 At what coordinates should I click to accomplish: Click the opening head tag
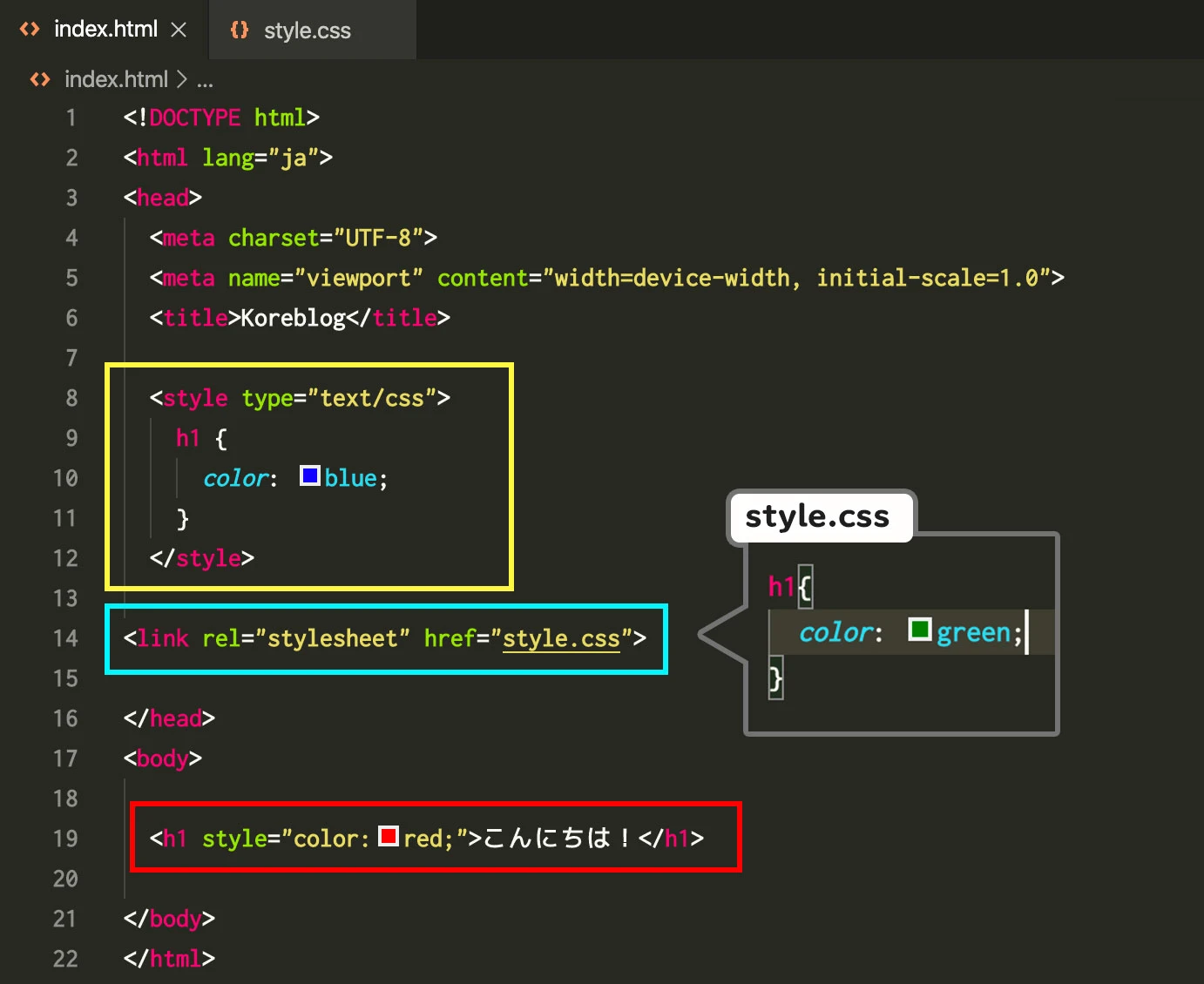click(163, 198)
